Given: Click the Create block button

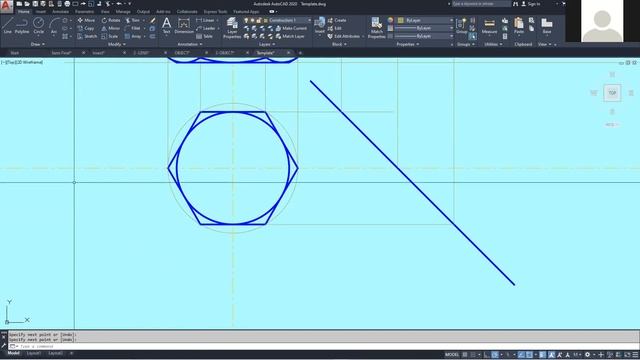Looking at the screenshot, I should 337,20.
